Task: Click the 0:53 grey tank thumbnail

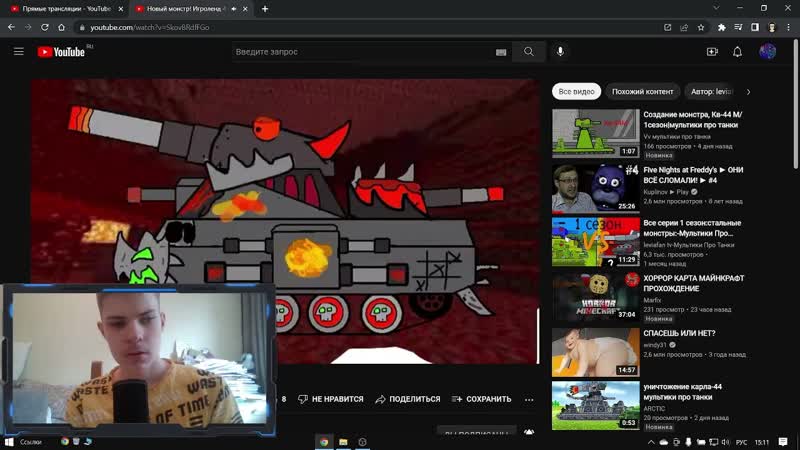Action: click(x=595, y=406)
